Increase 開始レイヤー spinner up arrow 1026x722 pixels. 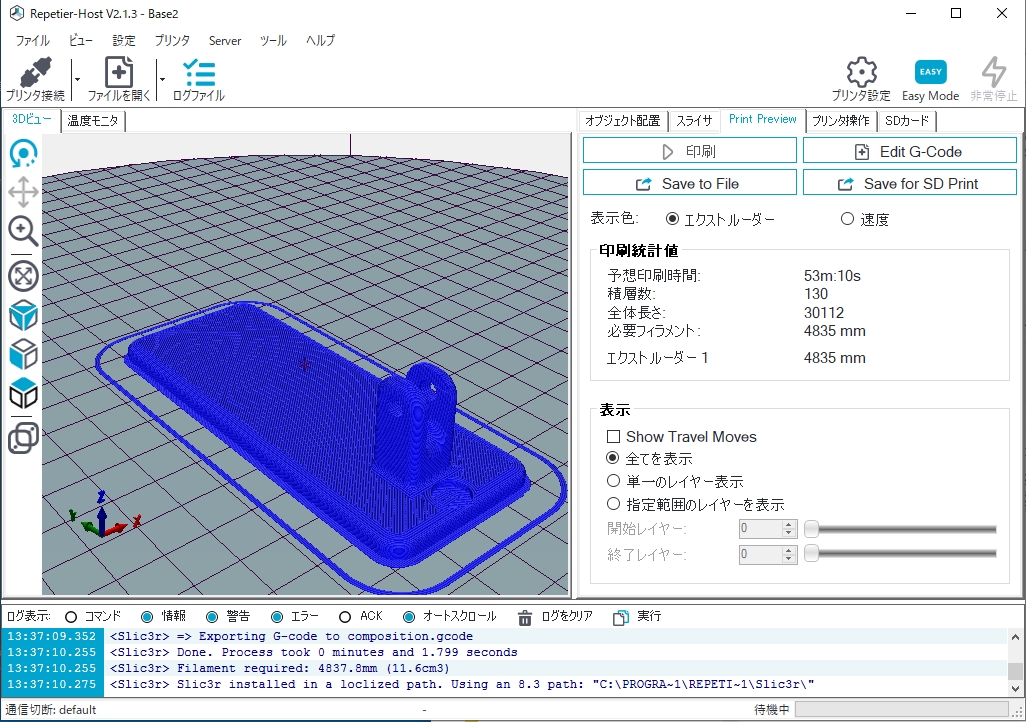tap(788, 524)
